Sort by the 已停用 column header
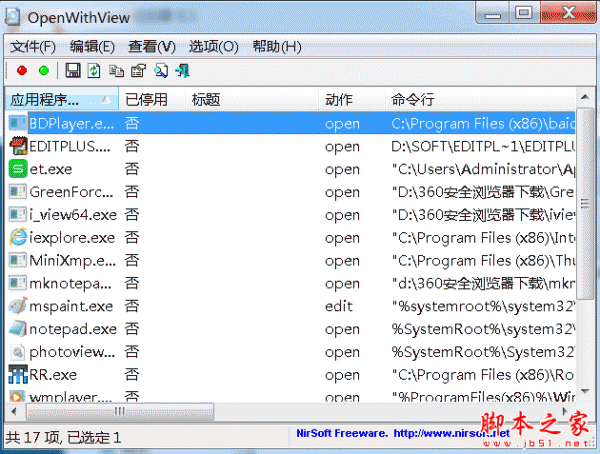Viewport: 600px width, 454px height. (x=152, y=100)
